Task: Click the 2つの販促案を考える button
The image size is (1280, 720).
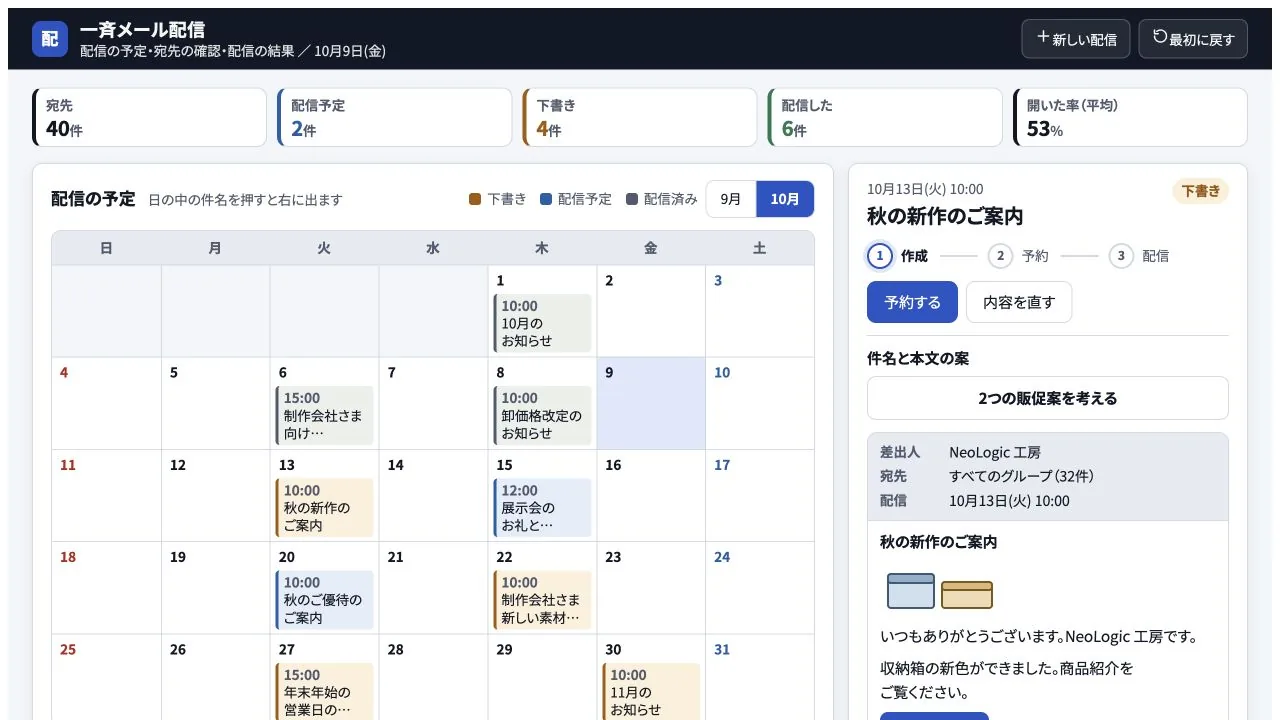Action: [1047, 398]
